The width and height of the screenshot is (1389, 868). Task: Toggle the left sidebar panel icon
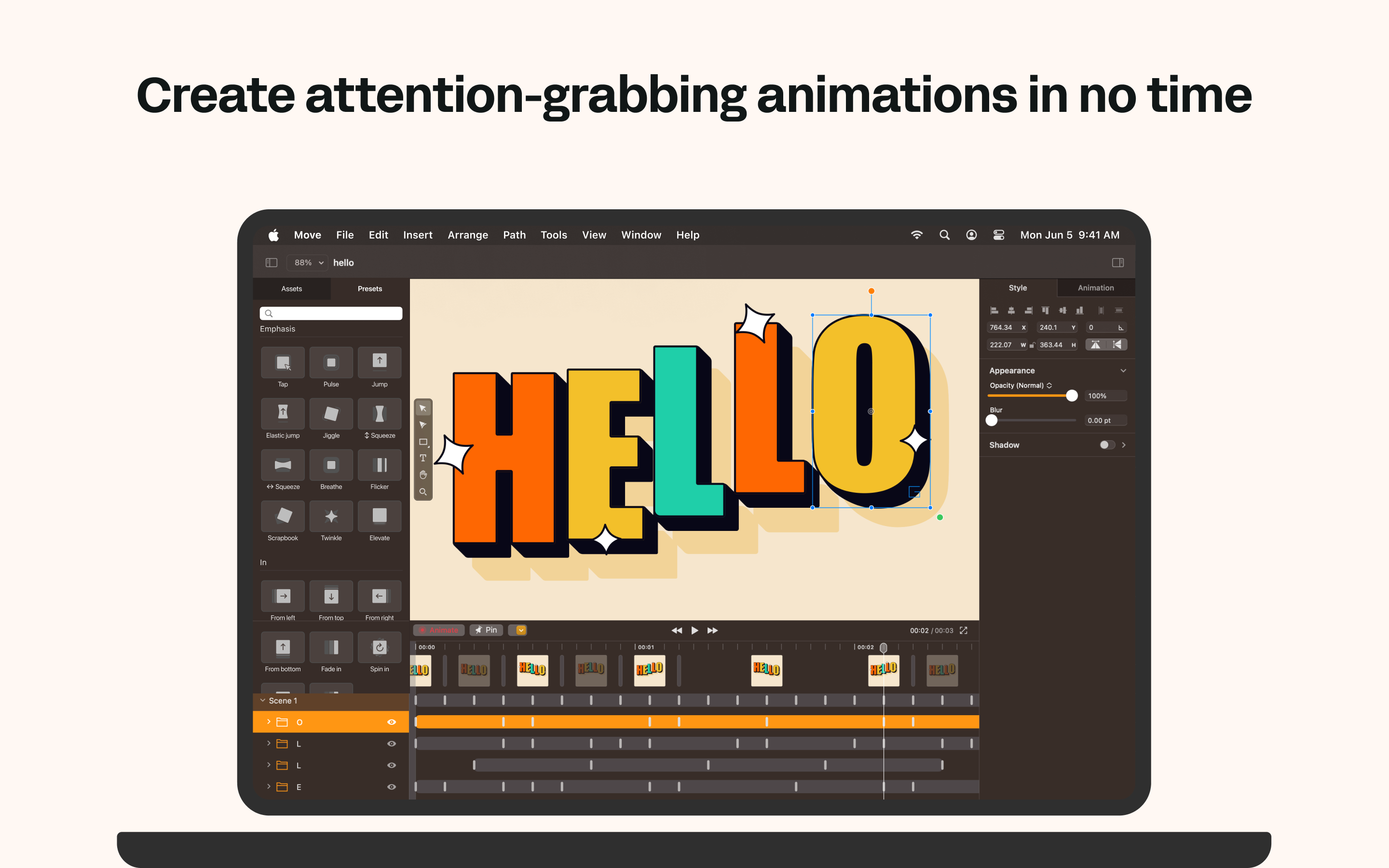(272, 262)
